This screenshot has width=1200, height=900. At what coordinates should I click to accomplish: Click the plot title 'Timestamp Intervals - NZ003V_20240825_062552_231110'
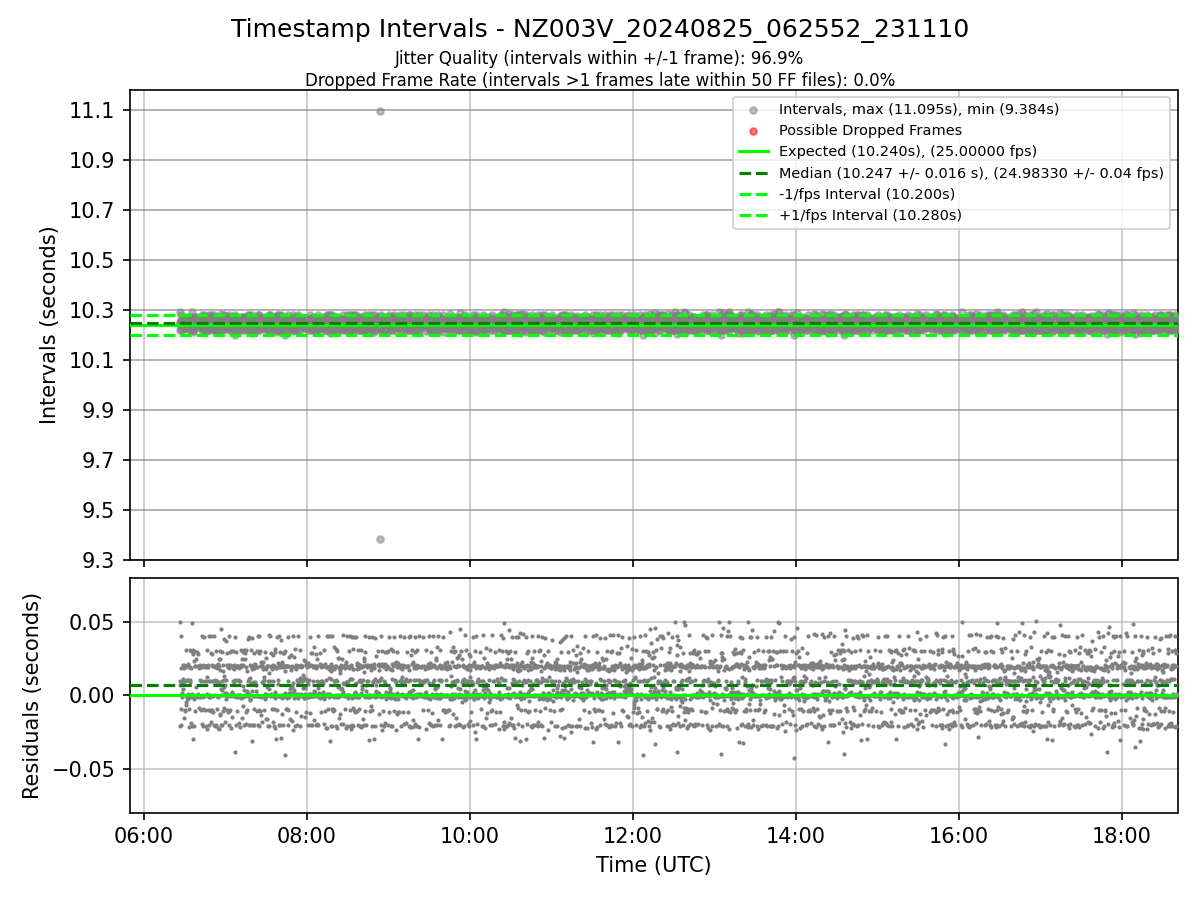point(600,29)
